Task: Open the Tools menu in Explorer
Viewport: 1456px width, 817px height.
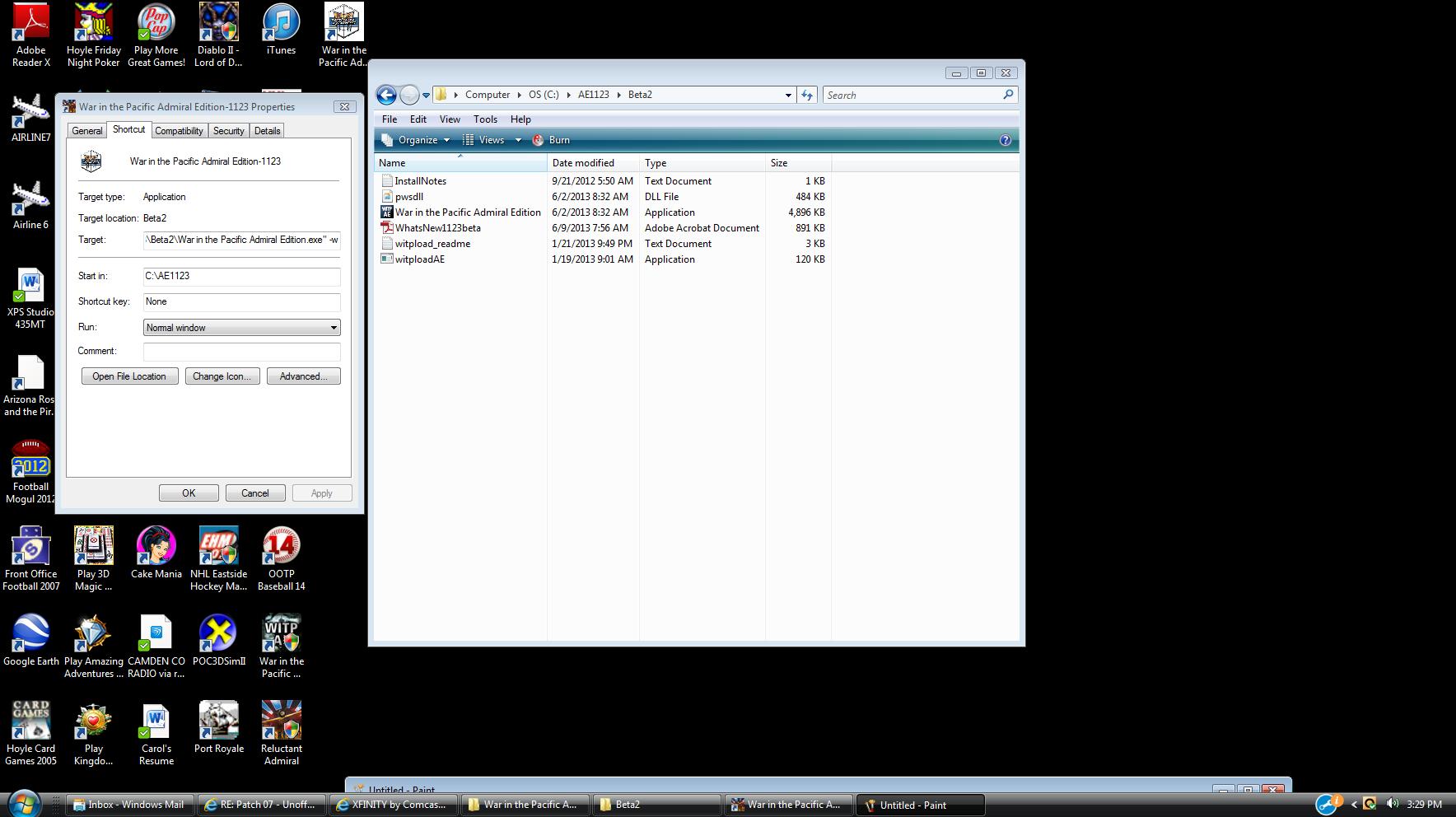Action: (485, 119)
